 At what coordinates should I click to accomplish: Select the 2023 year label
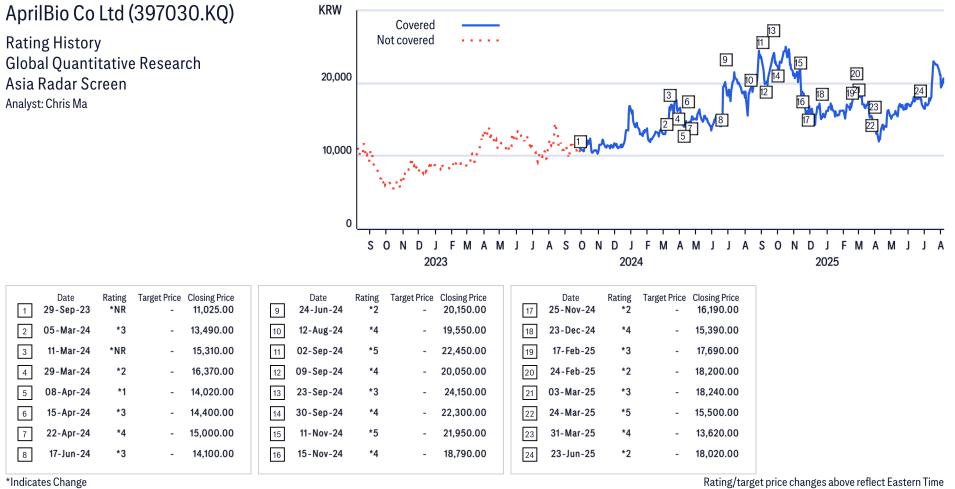(435, 262)
